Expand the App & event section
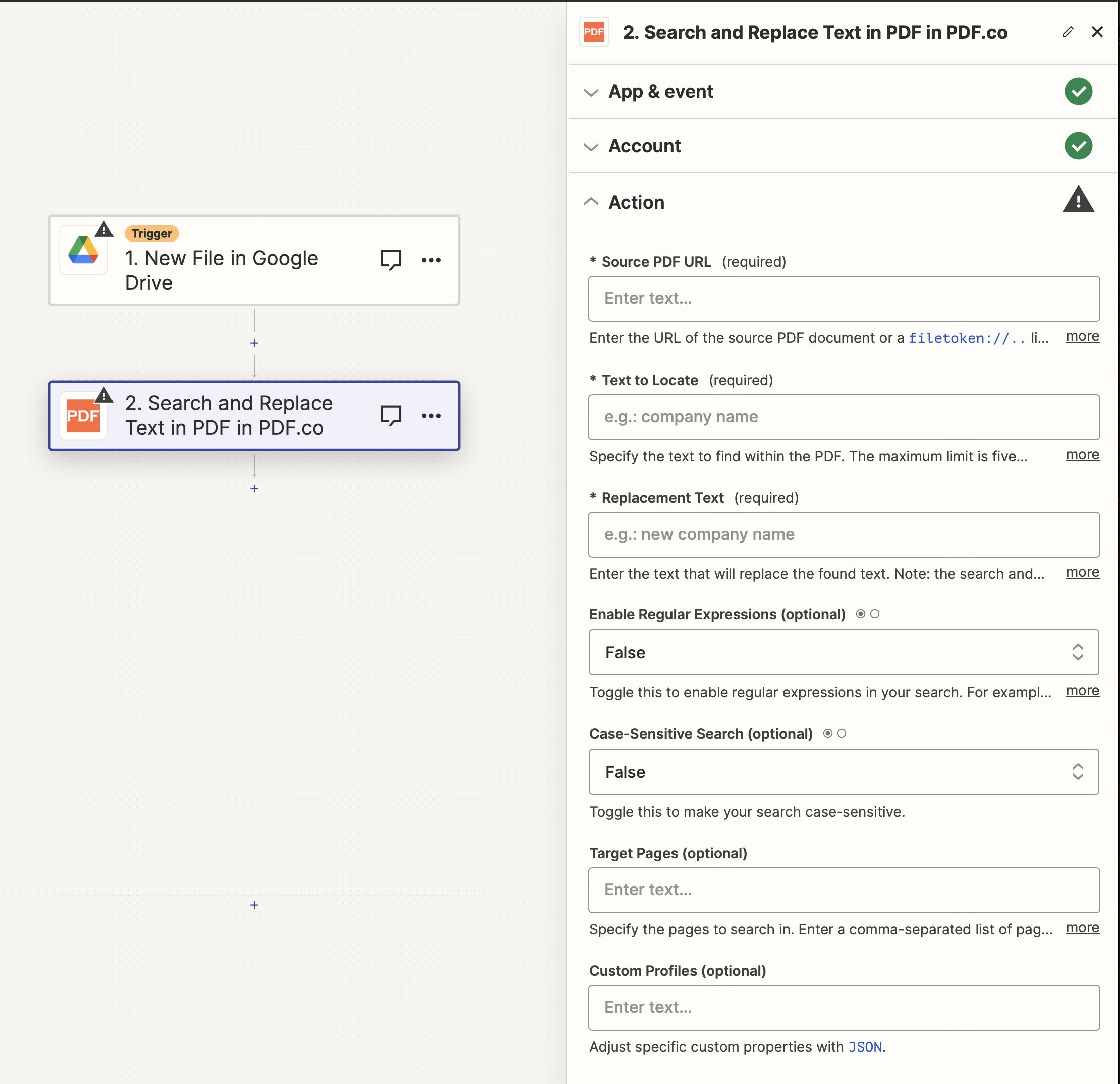Screen dimensions: 1120x1084 click(591, 92)
